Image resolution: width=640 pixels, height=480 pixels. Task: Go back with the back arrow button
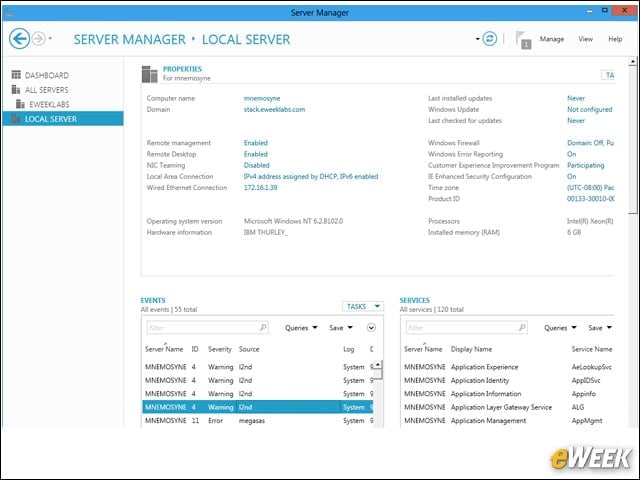click(x=19, y=39)
